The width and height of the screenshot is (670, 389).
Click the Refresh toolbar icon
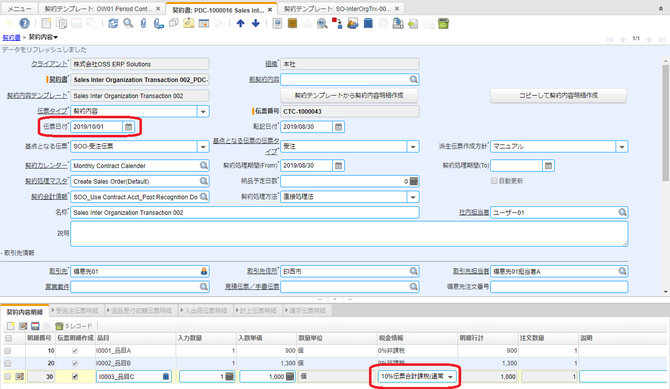point(113,24)
